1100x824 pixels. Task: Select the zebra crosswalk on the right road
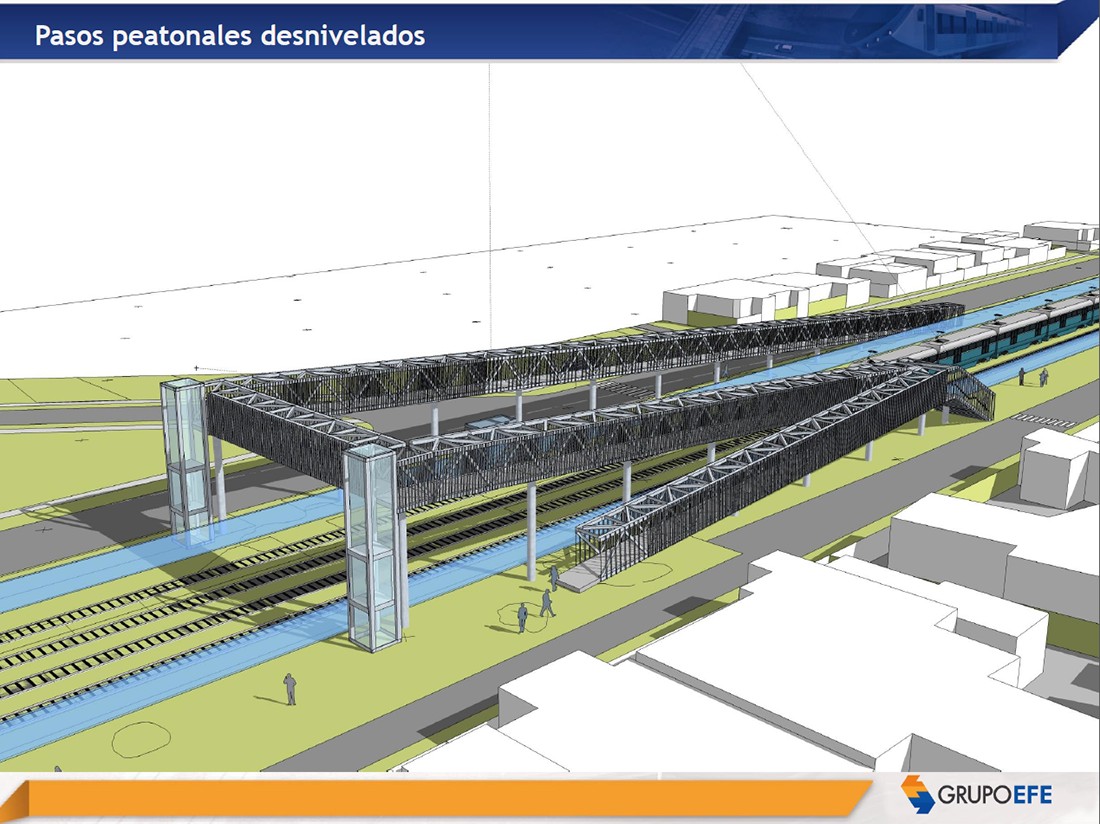click(1043, 418)
